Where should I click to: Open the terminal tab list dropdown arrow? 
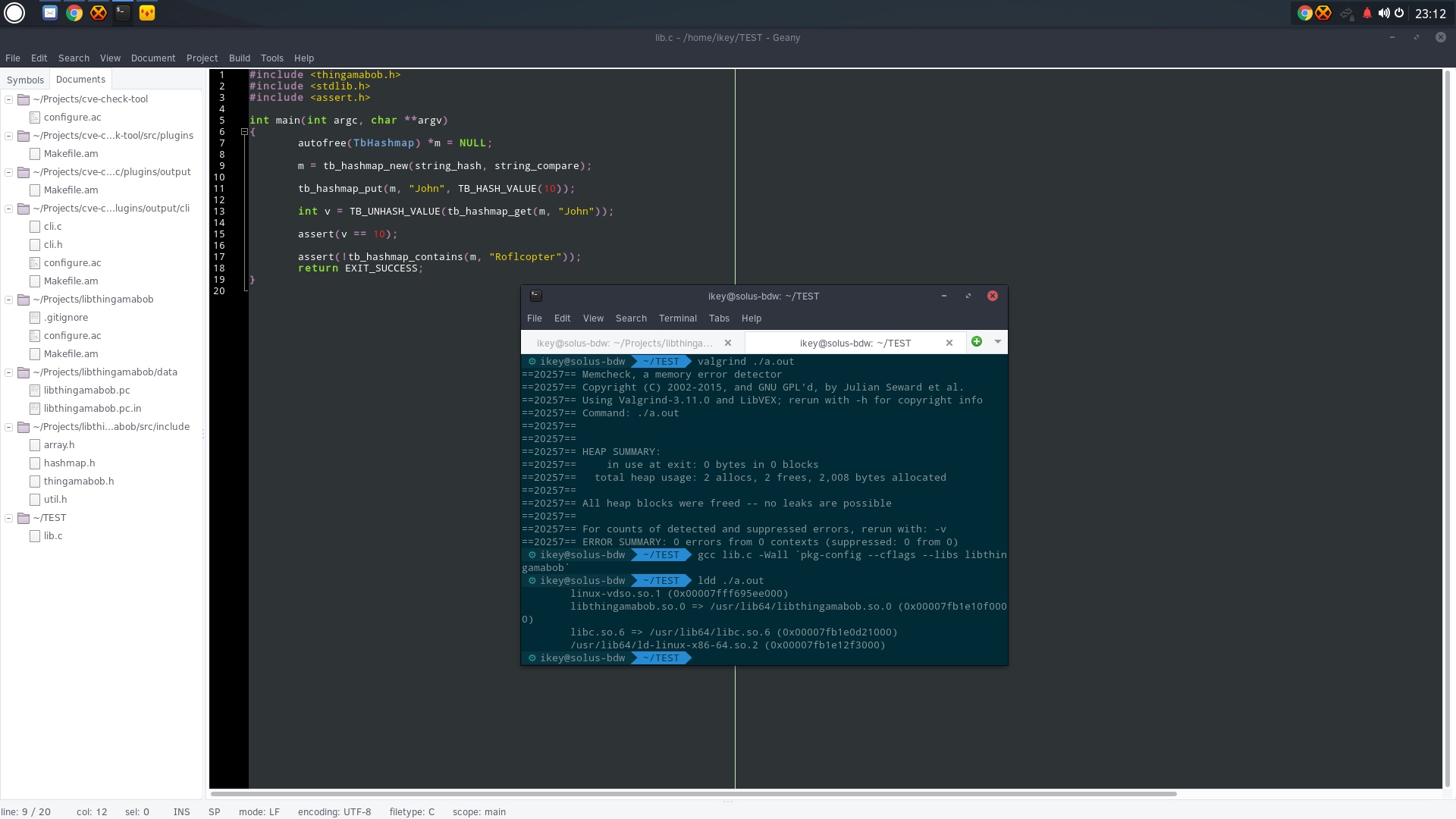[x=998, y=342]
